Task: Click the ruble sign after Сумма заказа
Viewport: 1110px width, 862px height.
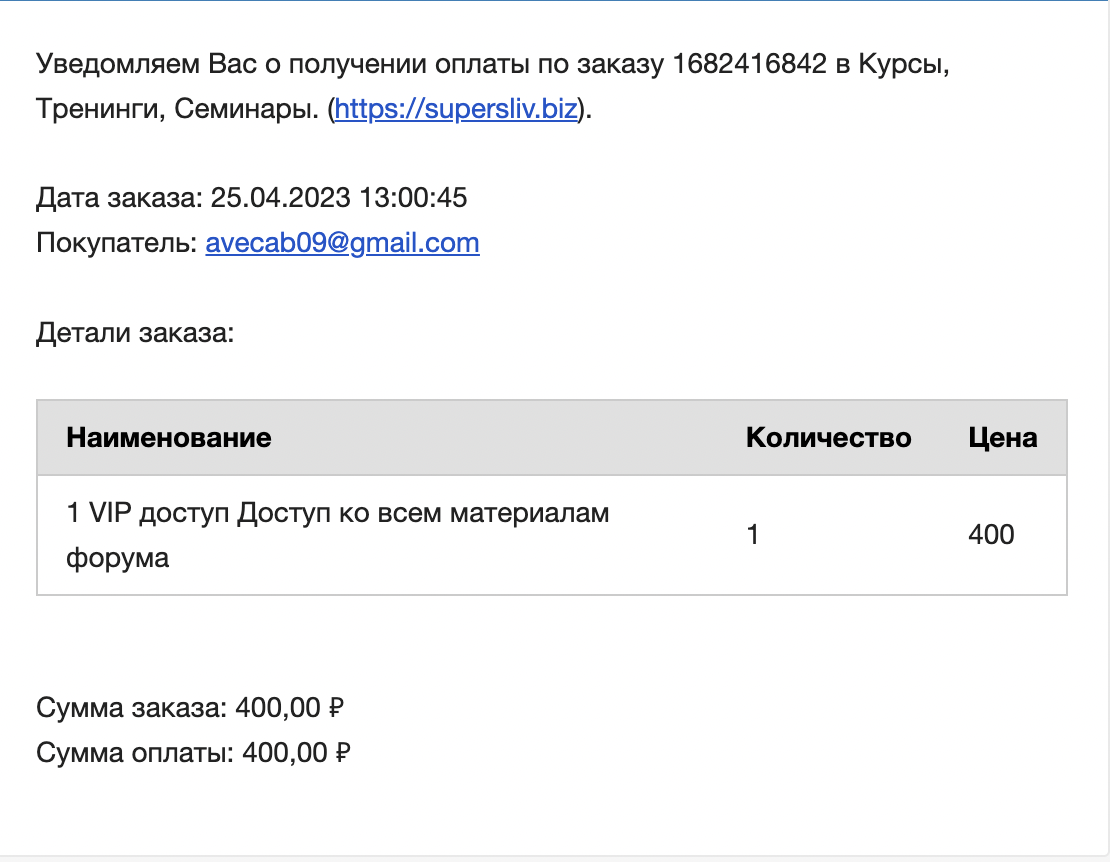Action: point(337,707)
